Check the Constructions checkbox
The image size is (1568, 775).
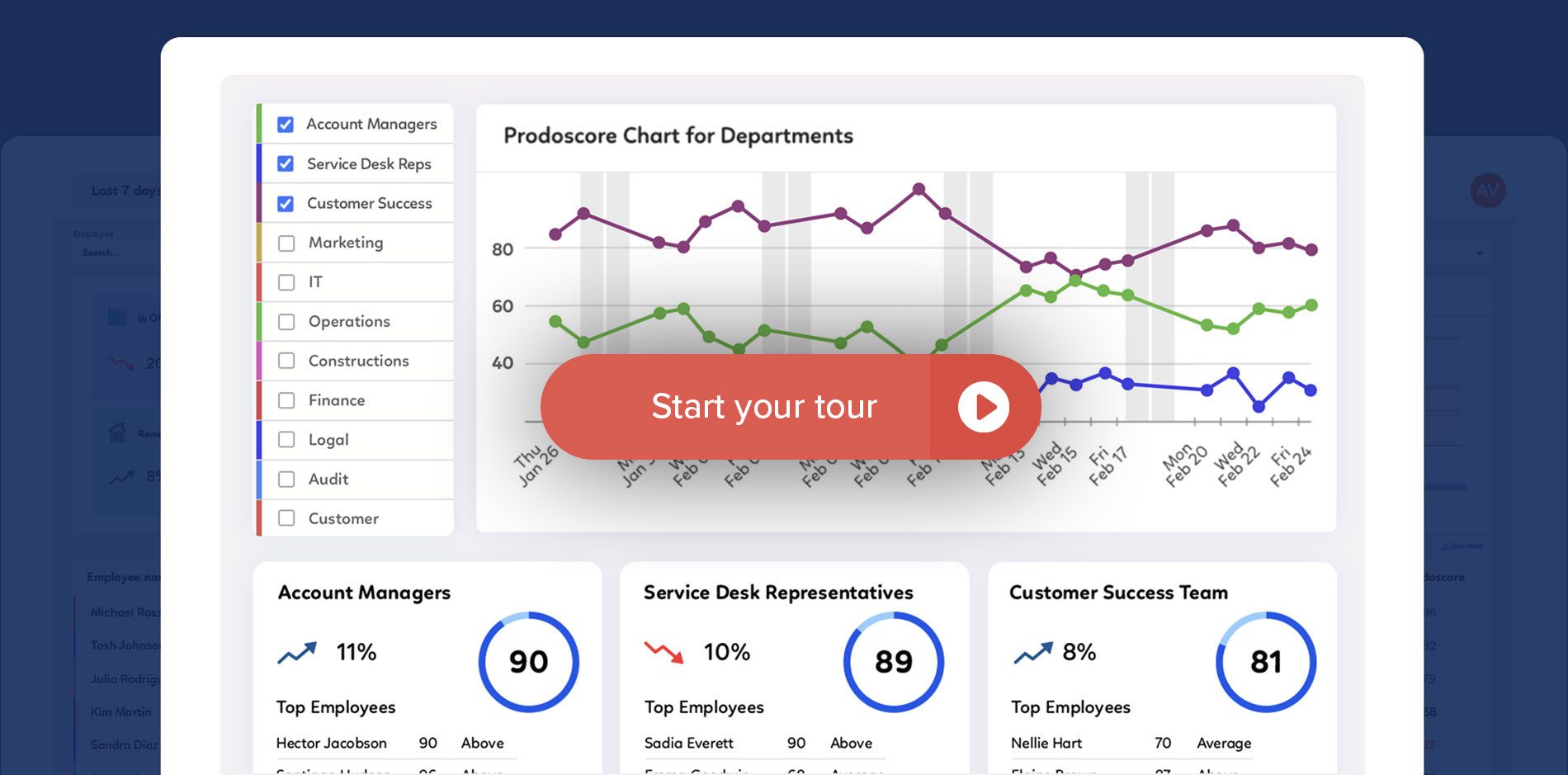286,361
